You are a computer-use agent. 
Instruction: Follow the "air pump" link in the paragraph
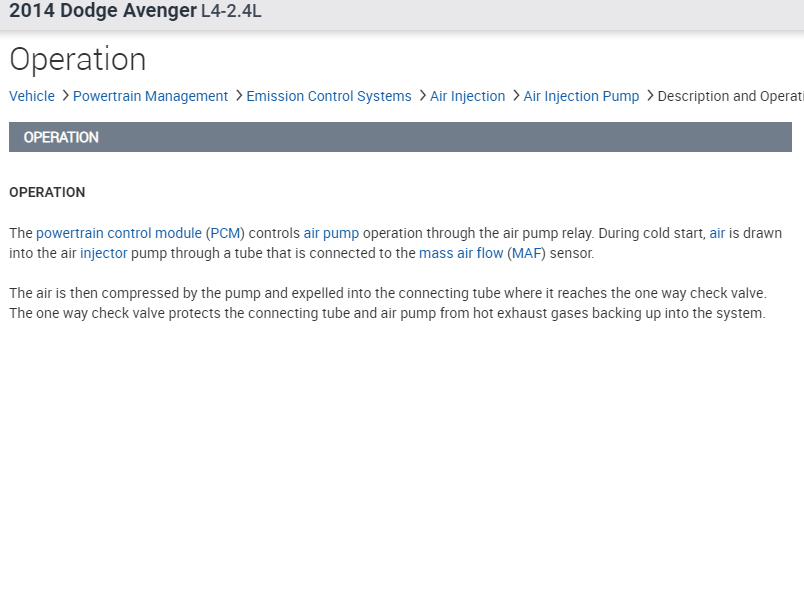(x=331, y=233)
